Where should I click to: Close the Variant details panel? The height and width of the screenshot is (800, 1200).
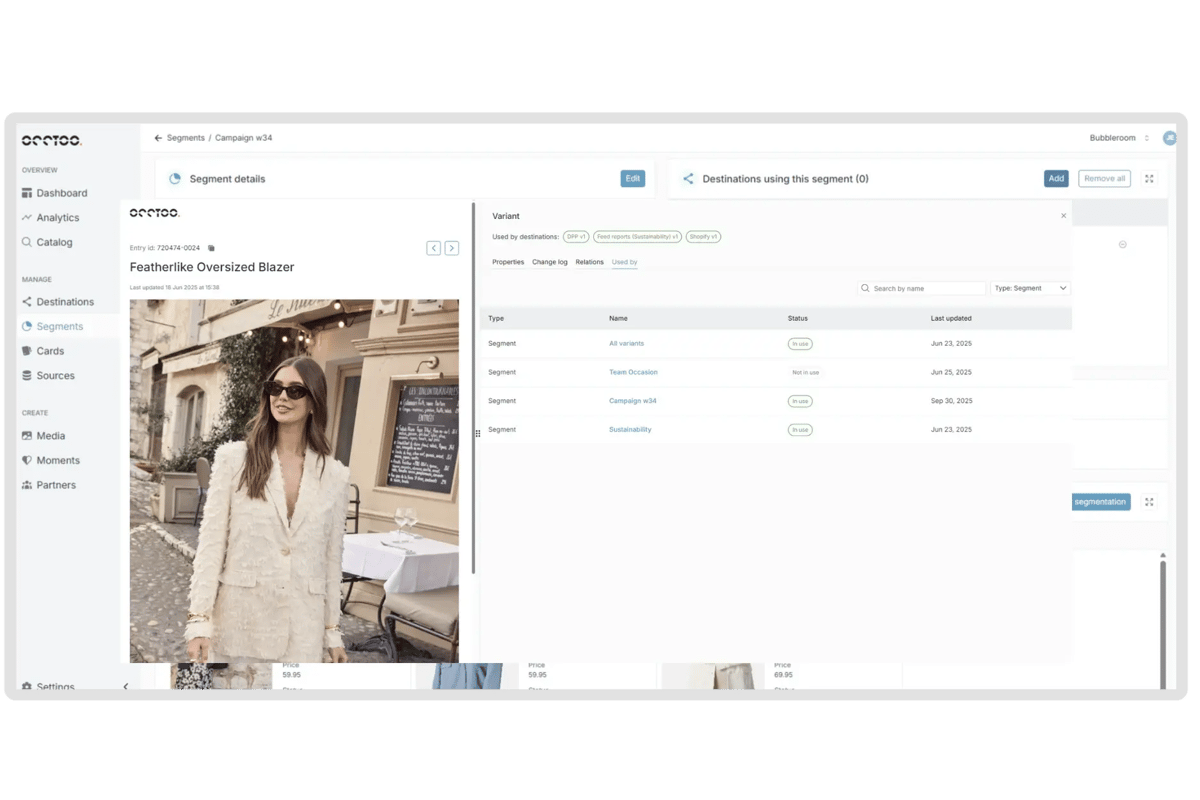coord(1063,216)
